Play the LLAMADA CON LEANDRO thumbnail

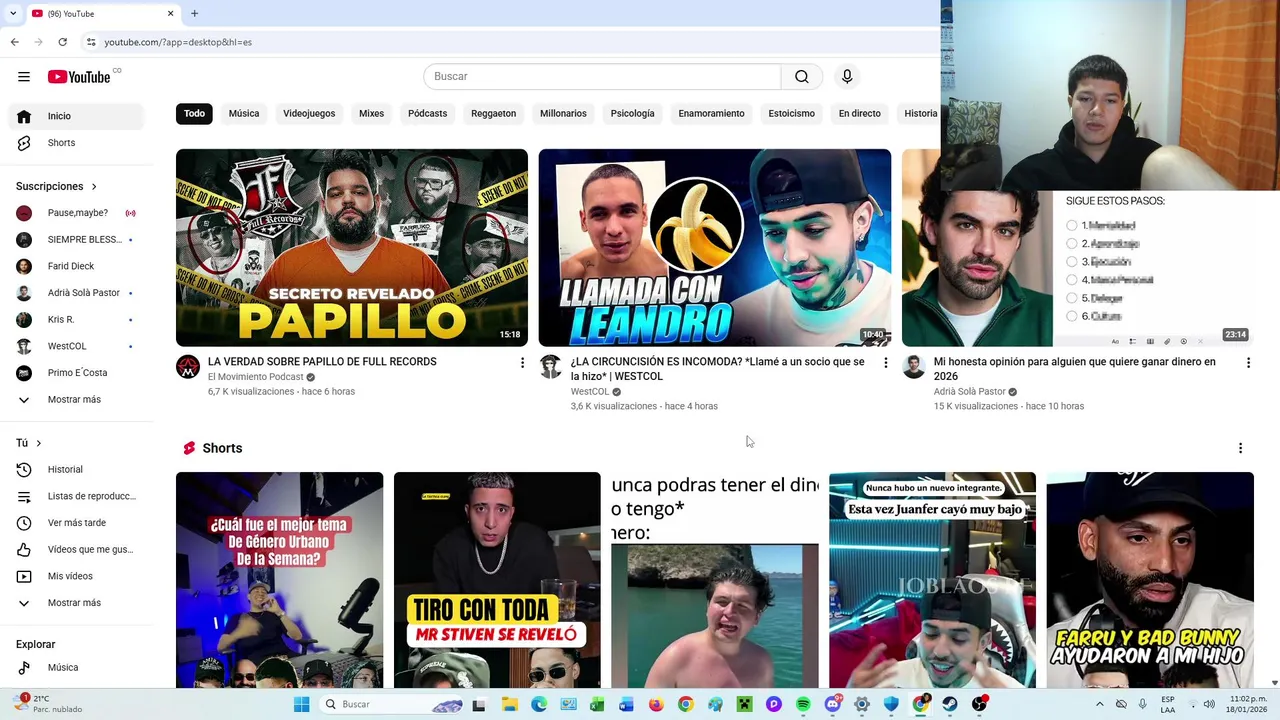tap(715, 248)
